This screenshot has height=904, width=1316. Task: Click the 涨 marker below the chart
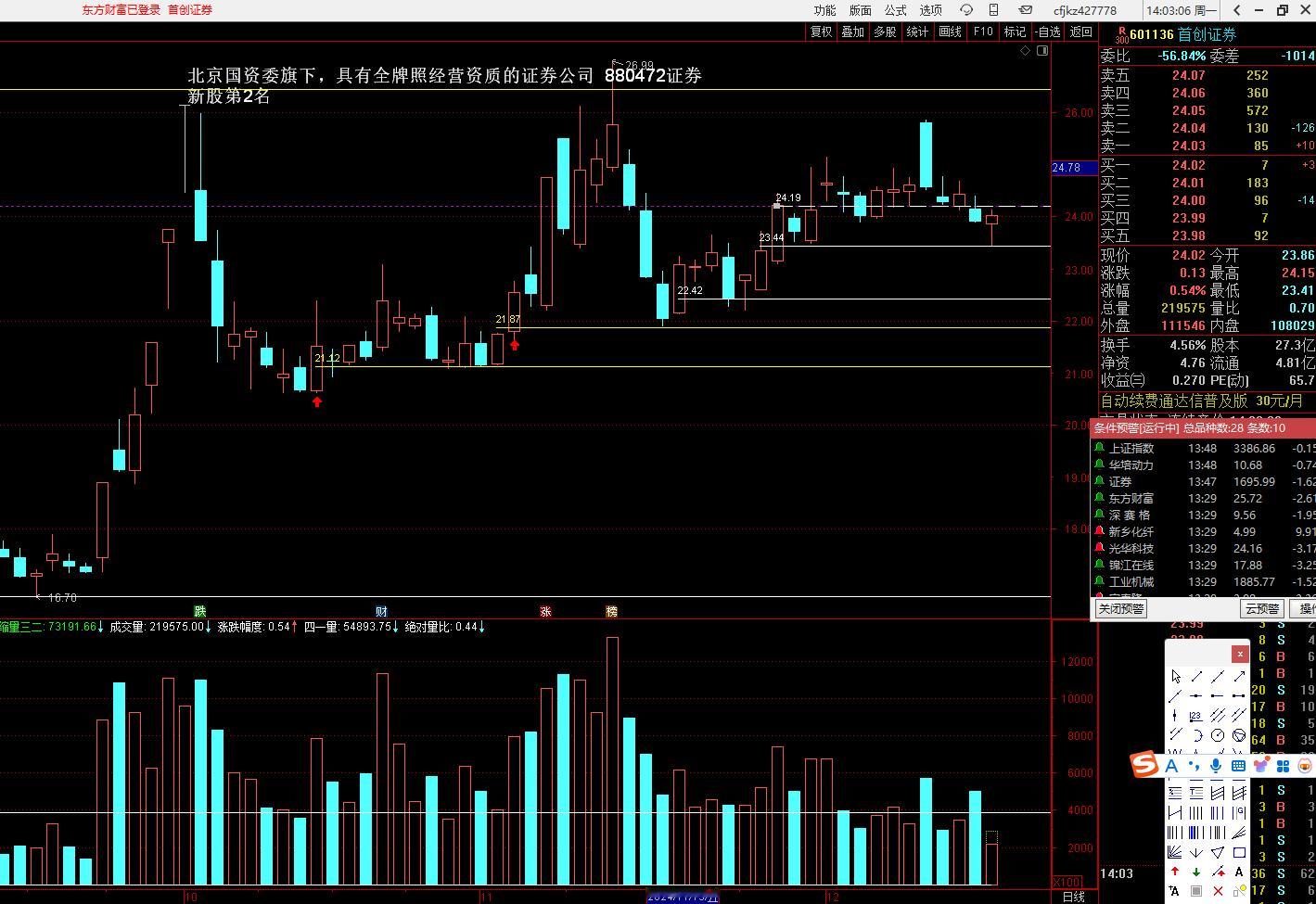pyautogui.click(x=545, y=611)
